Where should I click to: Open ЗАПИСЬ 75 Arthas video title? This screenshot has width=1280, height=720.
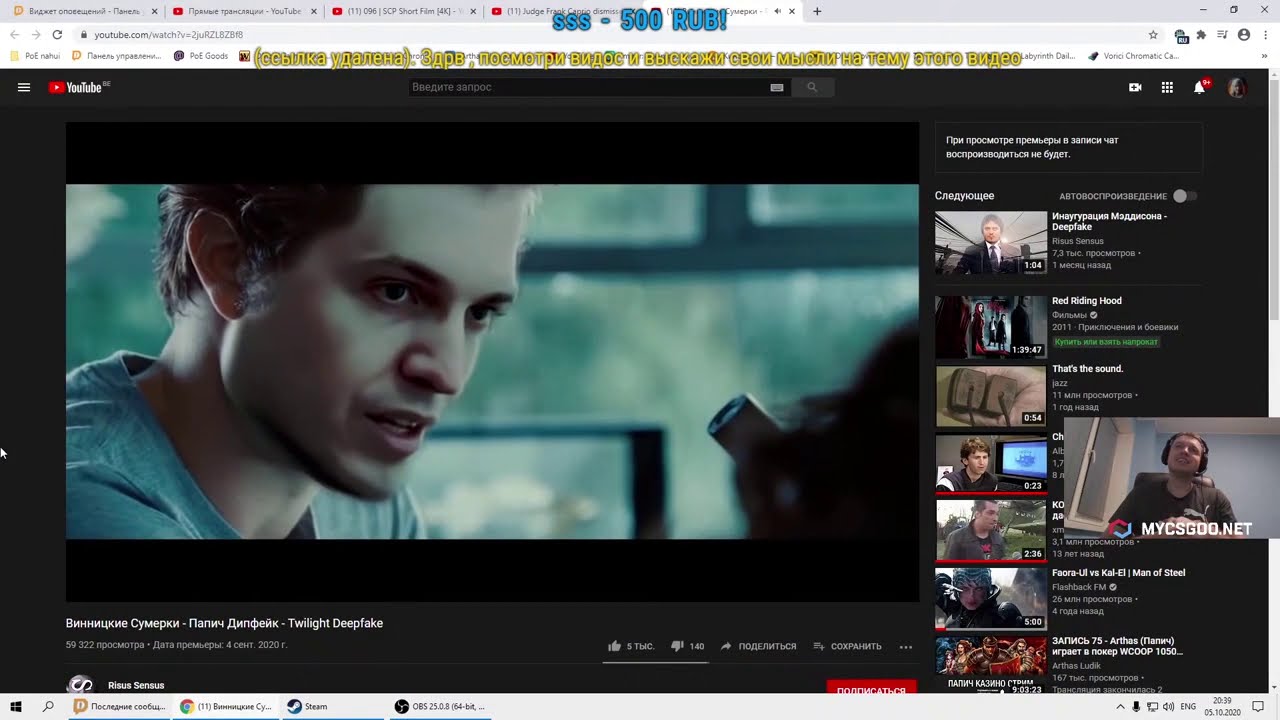pos(1117,646)
